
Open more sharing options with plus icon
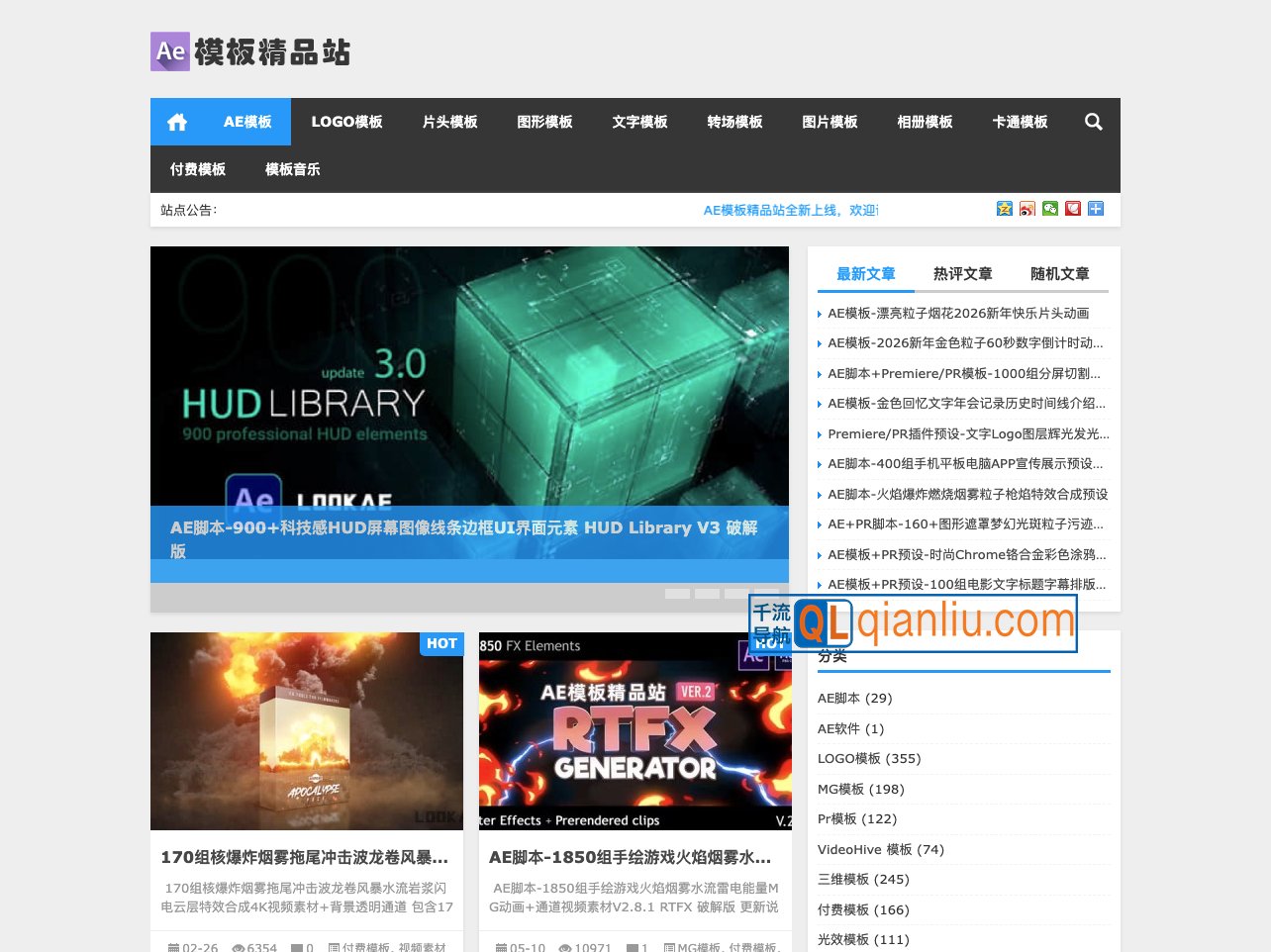point(1095,209)
